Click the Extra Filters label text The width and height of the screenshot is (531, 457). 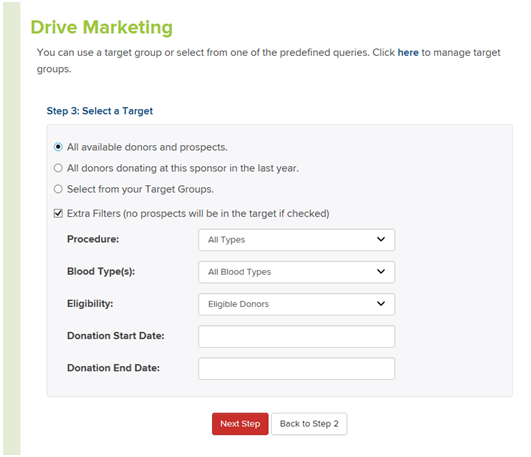(198, 213)
